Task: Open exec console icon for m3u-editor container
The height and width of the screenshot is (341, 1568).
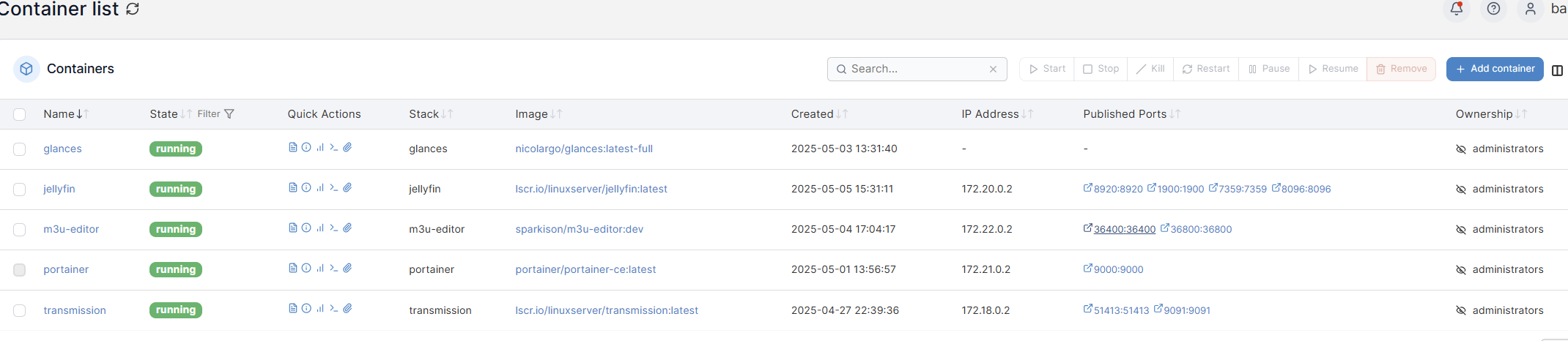Action: pos(333,228)
